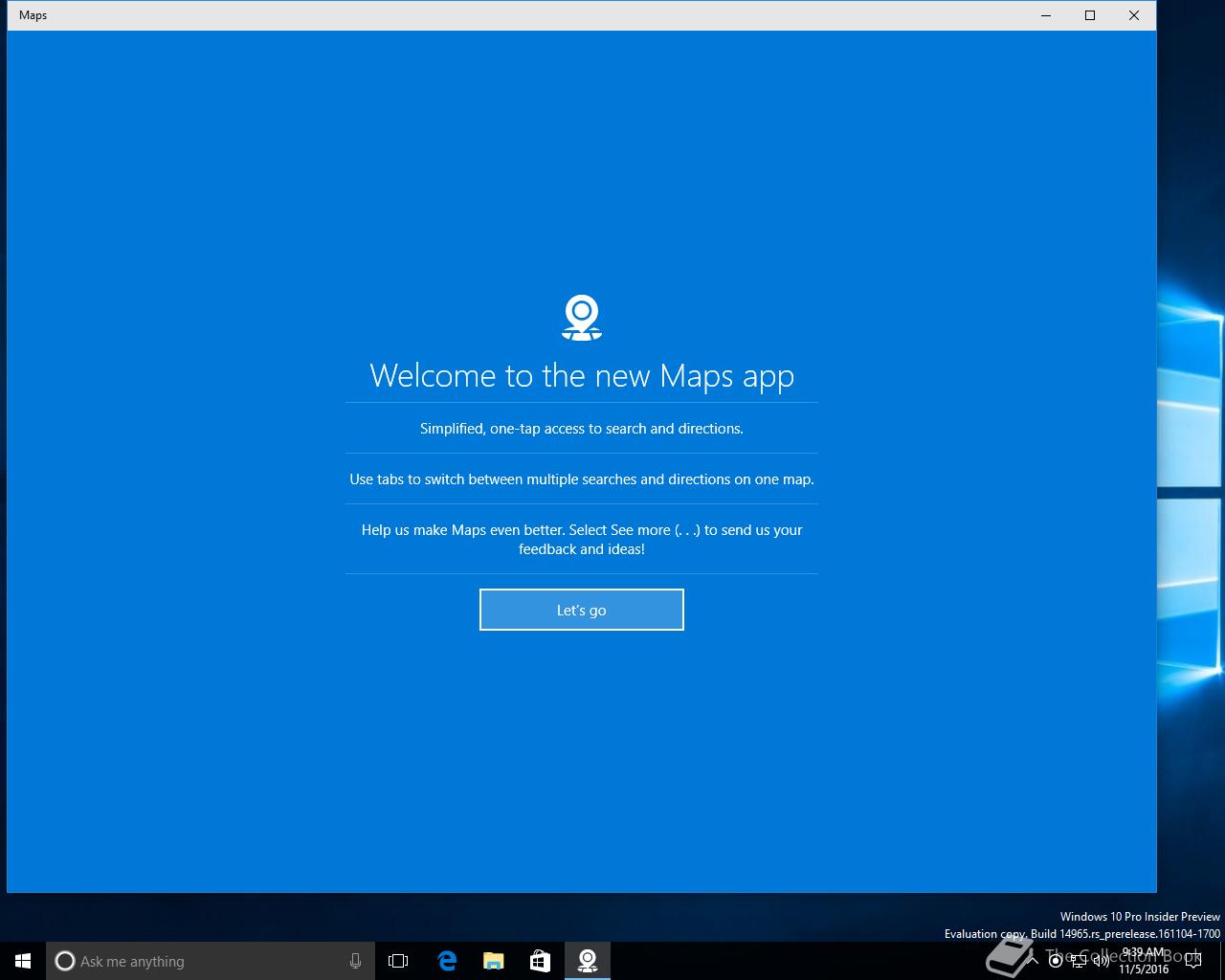
Task: Click the circular location tray icon
Action: (1056, 961)
